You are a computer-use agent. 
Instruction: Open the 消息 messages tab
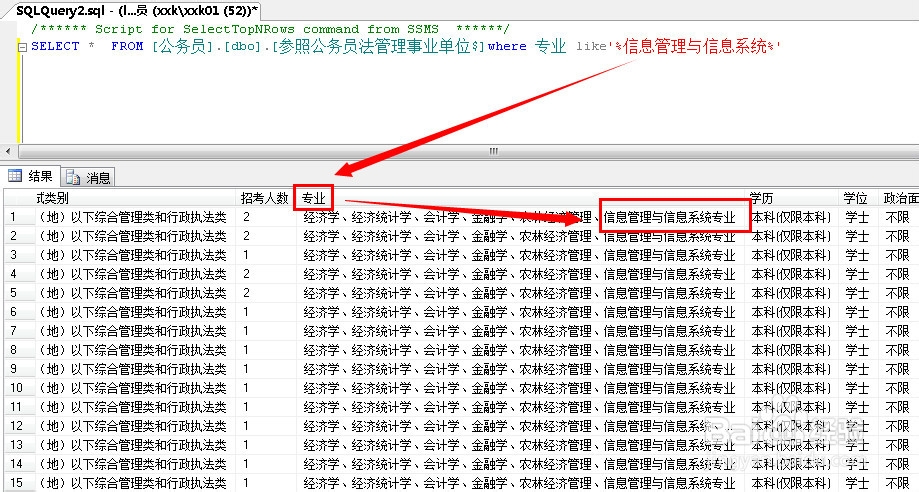88,178
